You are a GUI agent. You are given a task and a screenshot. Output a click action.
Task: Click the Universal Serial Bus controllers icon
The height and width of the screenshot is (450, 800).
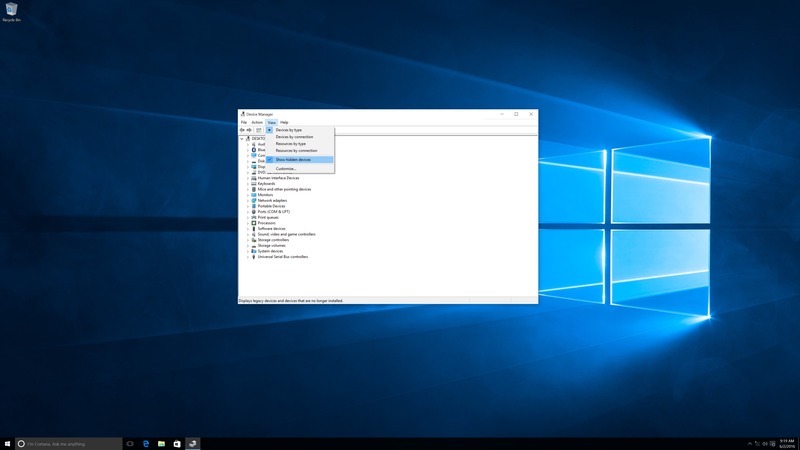tap(254, 257)
